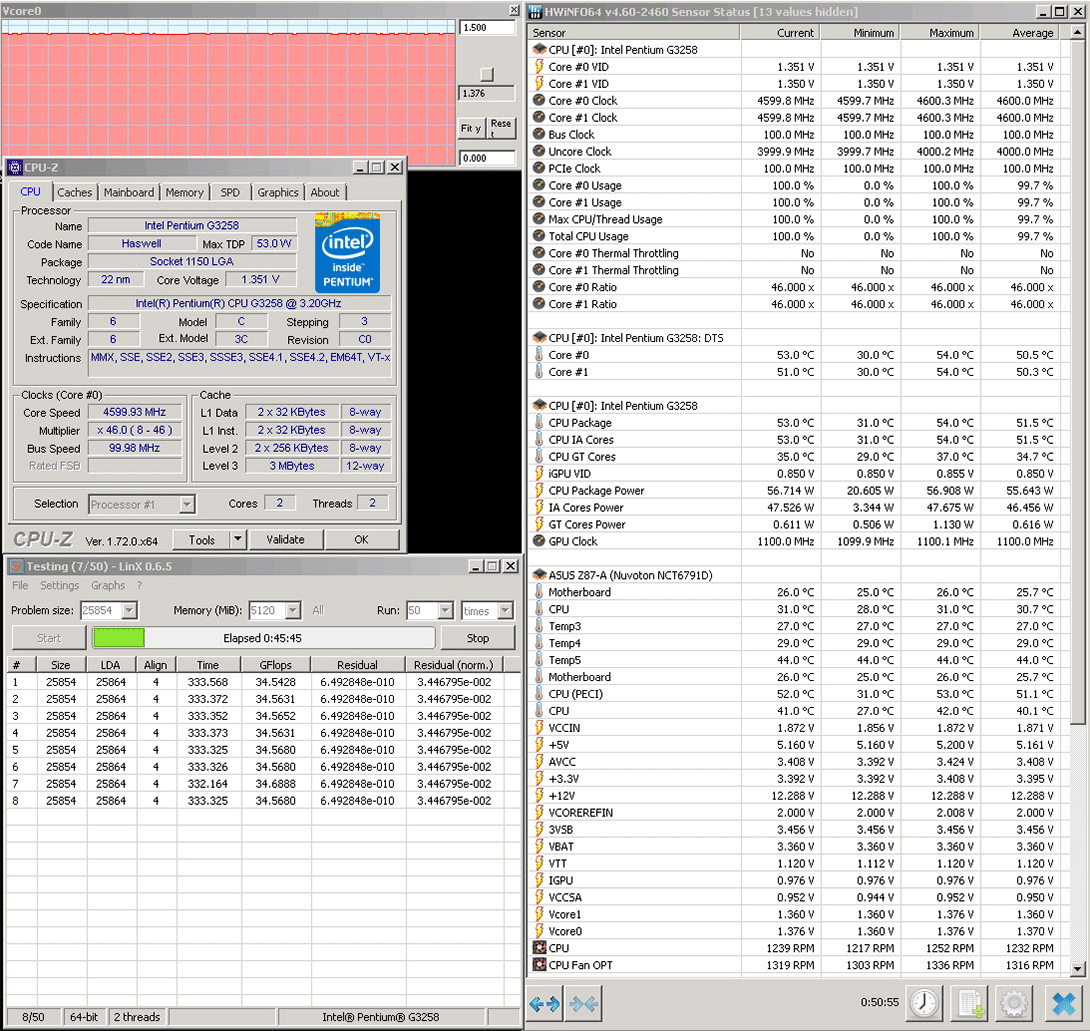Click scroll-up arrow in HWiNFO sensor list

(1077, 32)
